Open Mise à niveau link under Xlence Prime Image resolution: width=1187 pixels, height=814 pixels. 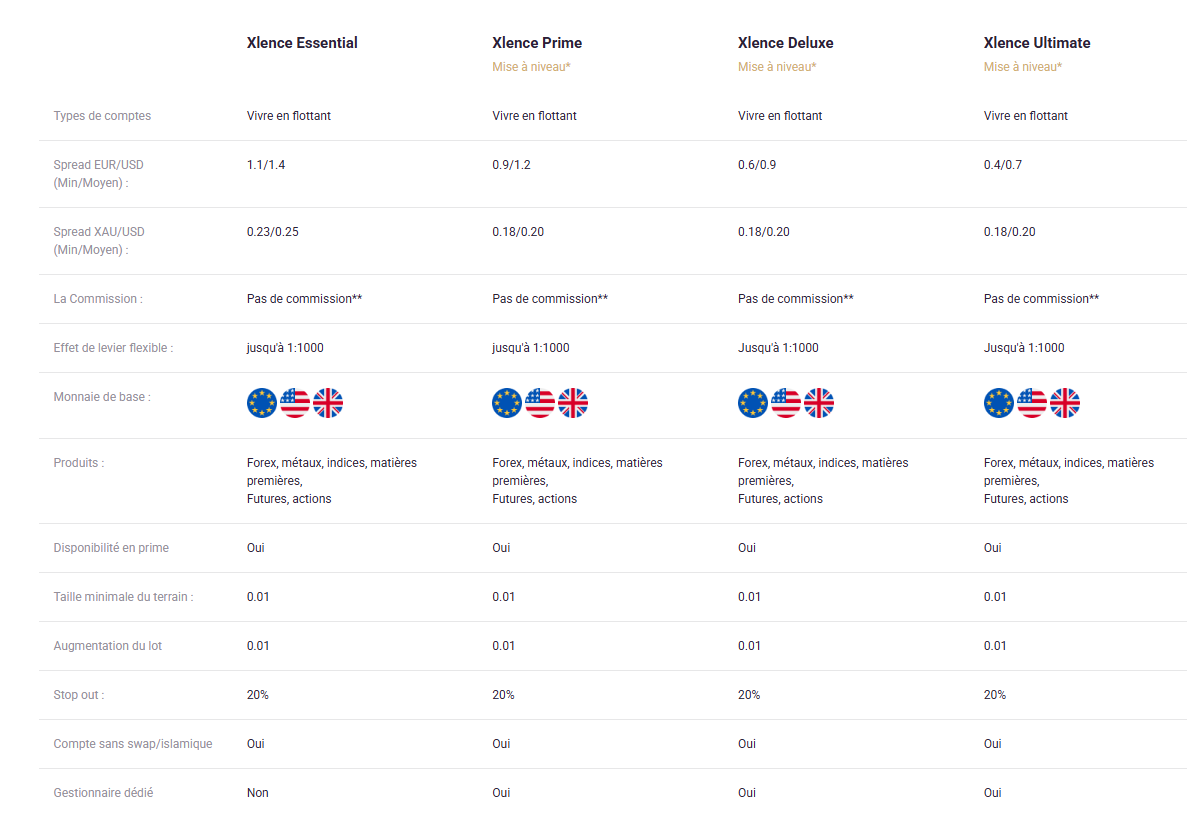tap(531, 67)
